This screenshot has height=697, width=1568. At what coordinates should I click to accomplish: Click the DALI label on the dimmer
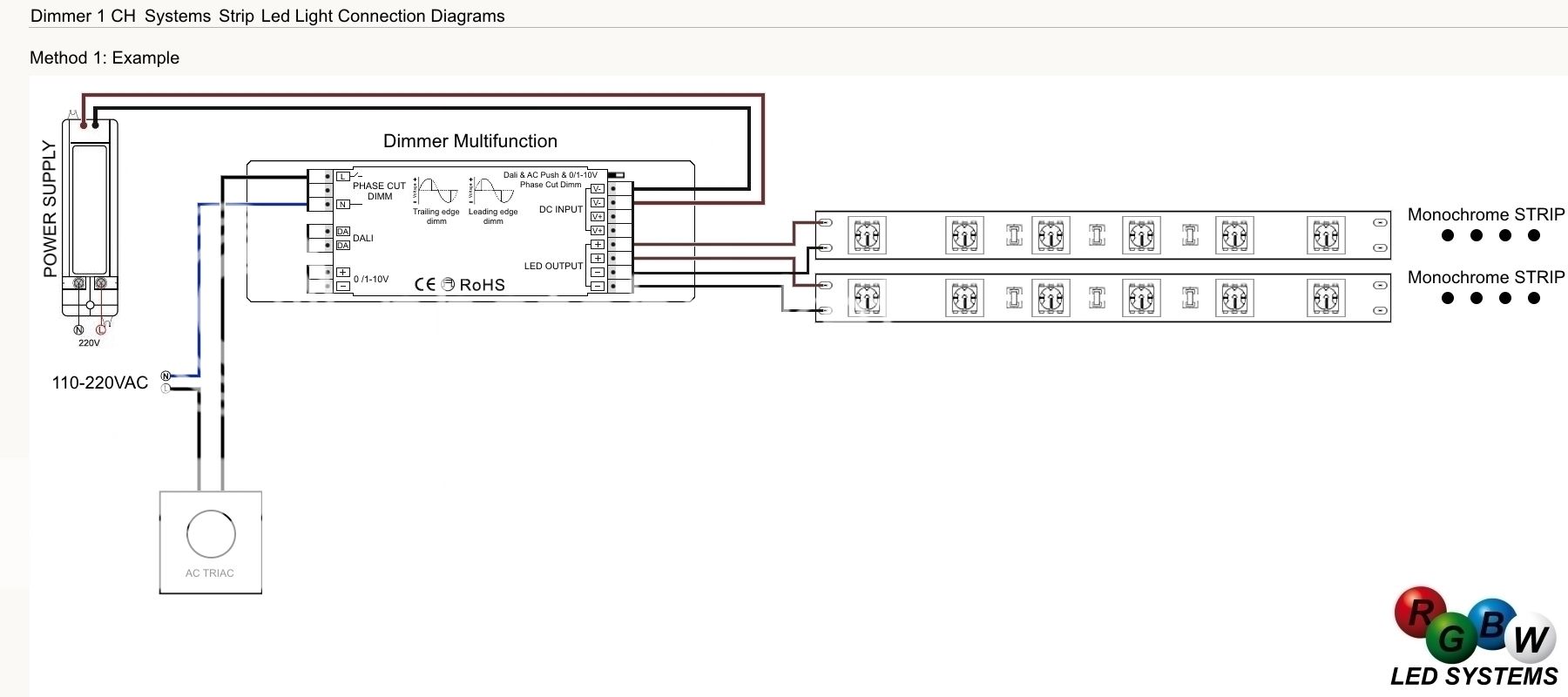pyautogui.click(x=363, y=239)
